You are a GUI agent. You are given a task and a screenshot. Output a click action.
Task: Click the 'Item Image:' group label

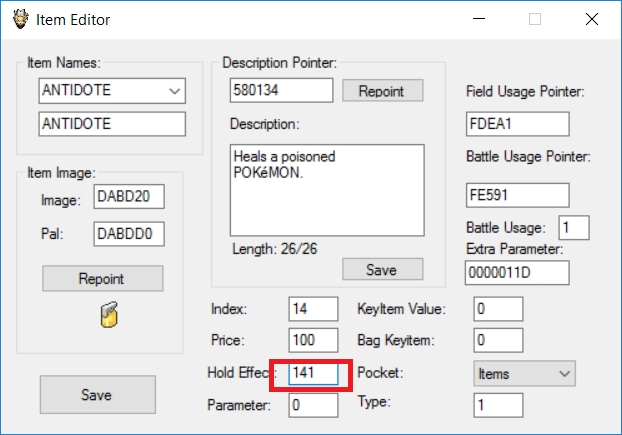tap(61, 173)
